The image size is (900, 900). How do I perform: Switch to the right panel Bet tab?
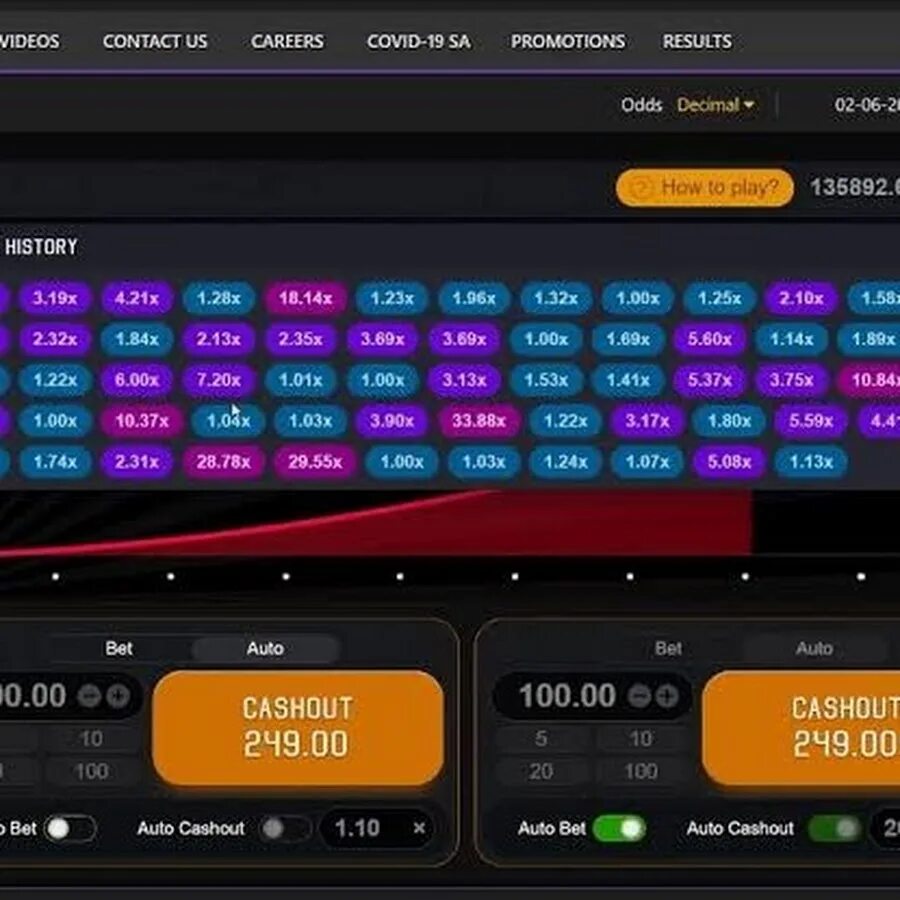668,649
